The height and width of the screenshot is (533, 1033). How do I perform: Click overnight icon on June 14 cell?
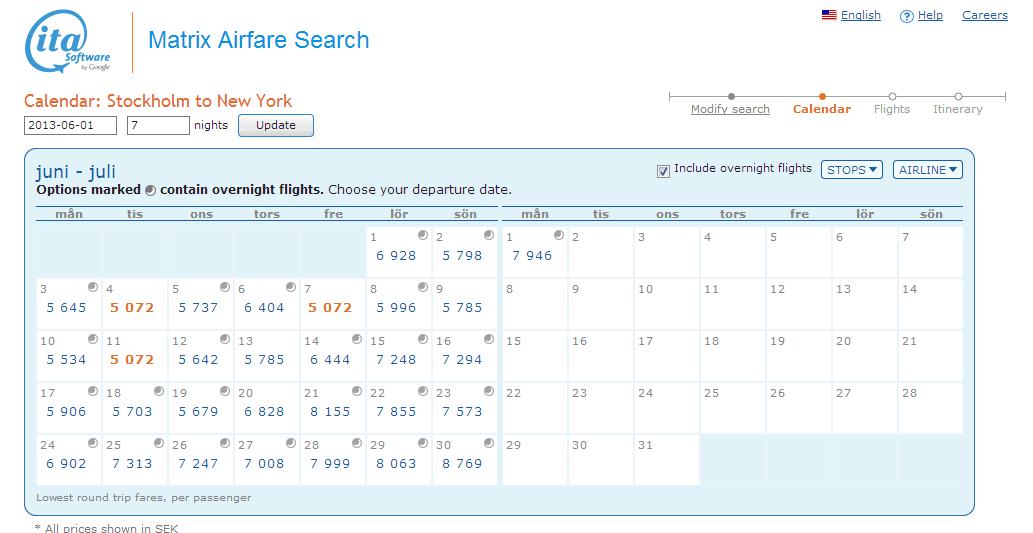(357, 339)
